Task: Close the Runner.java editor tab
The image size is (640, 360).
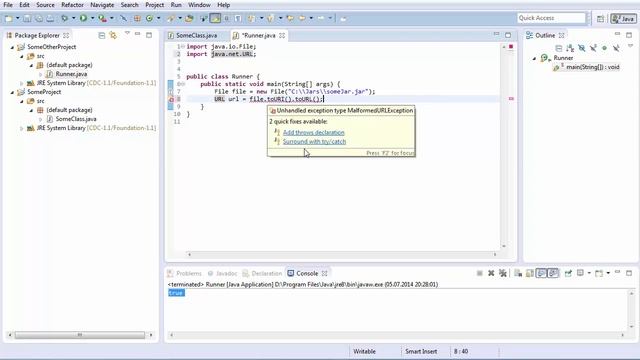Action: 282,36
